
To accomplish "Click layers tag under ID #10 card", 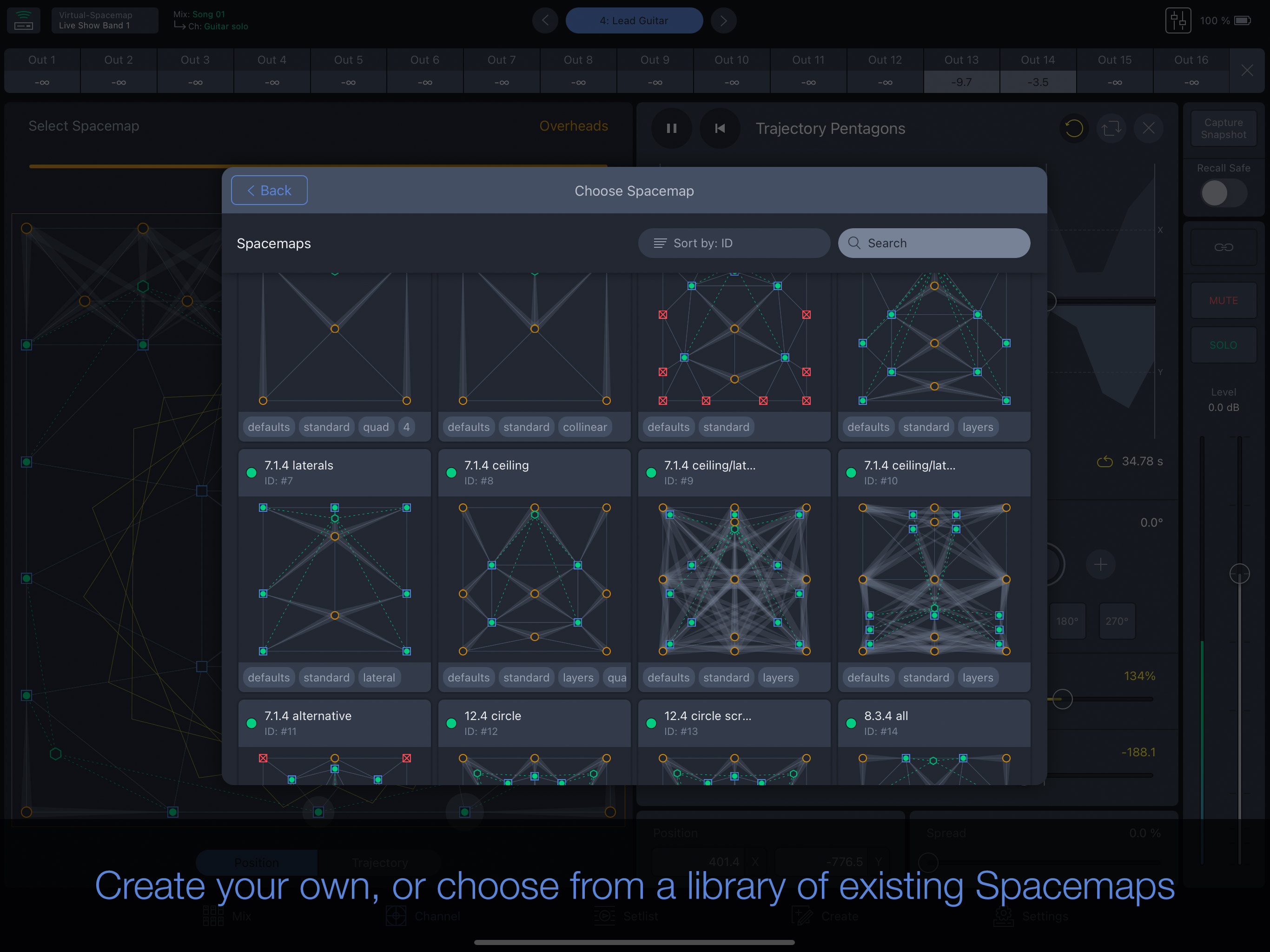I will tap(978, 678).
